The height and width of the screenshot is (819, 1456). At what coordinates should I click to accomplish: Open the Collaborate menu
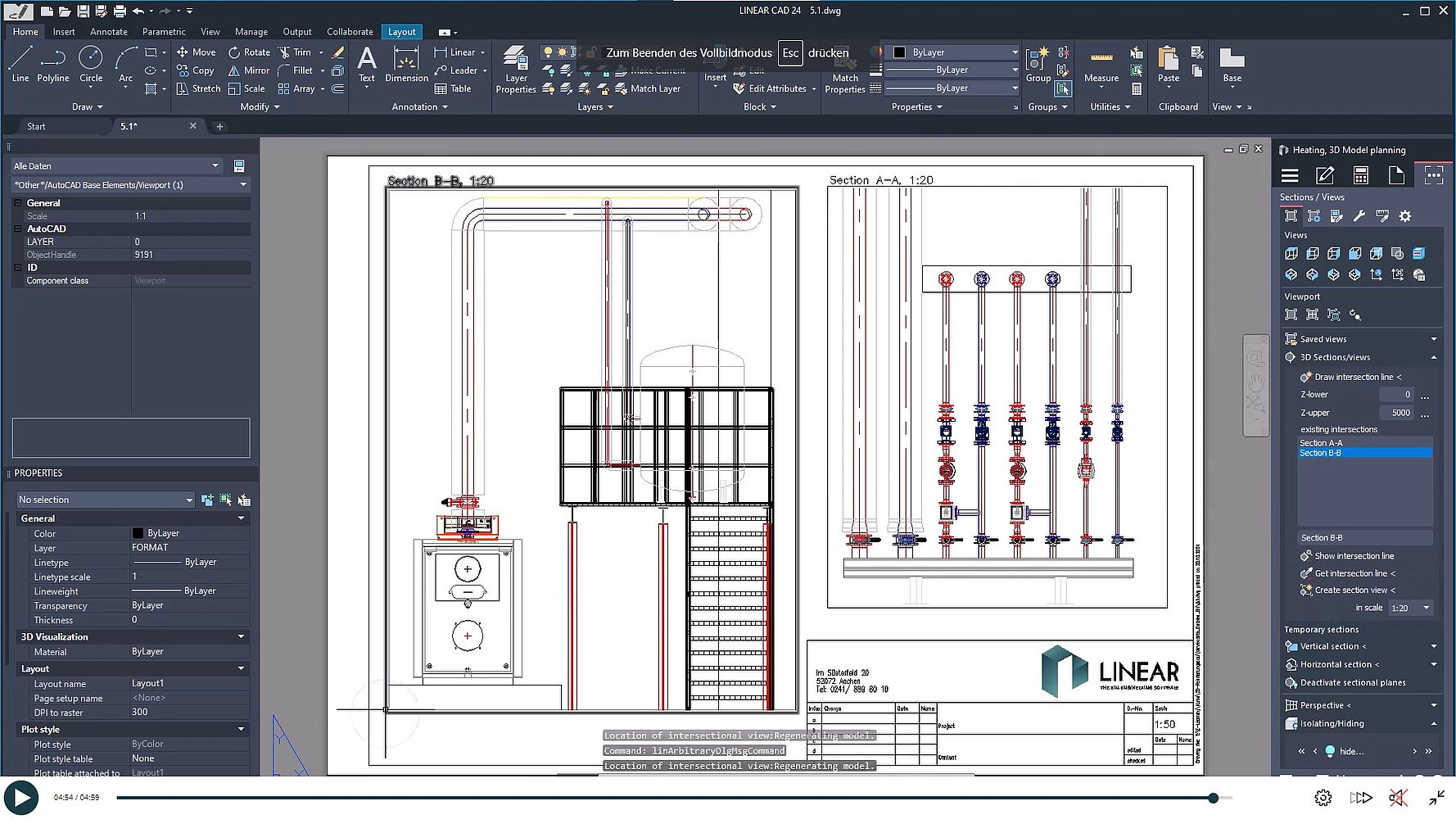[x=350, y=31]
